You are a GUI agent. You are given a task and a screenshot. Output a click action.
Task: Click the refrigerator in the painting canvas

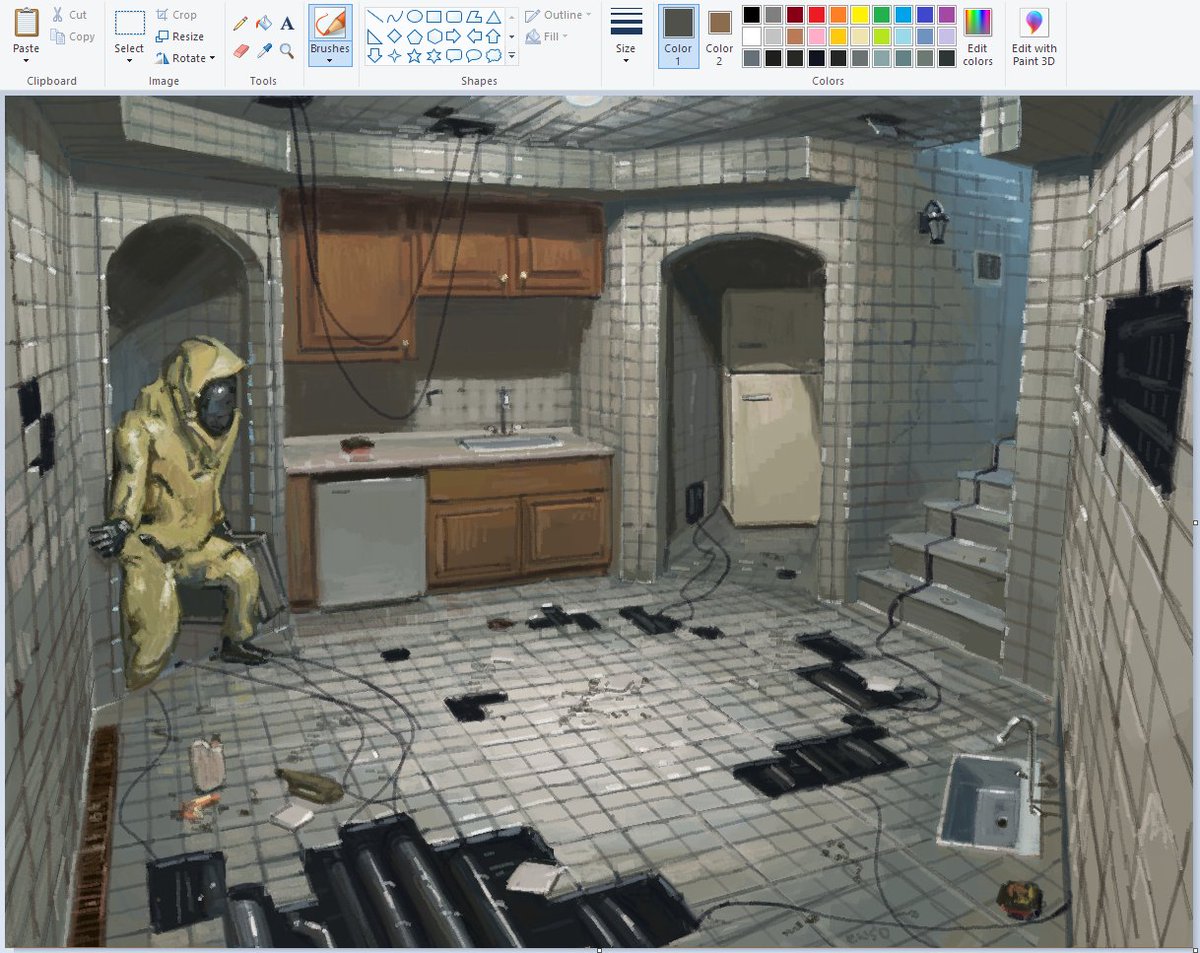[772, 408]
